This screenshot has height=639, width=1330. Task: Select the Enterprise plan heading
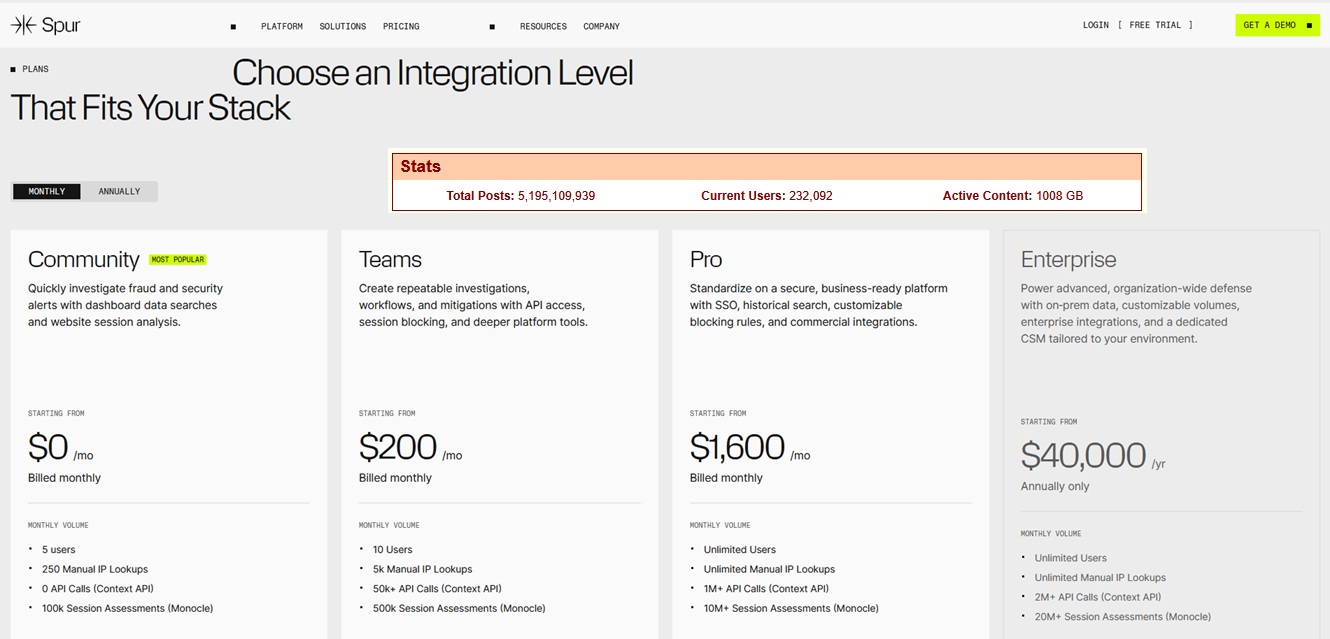pos(1068,260)
